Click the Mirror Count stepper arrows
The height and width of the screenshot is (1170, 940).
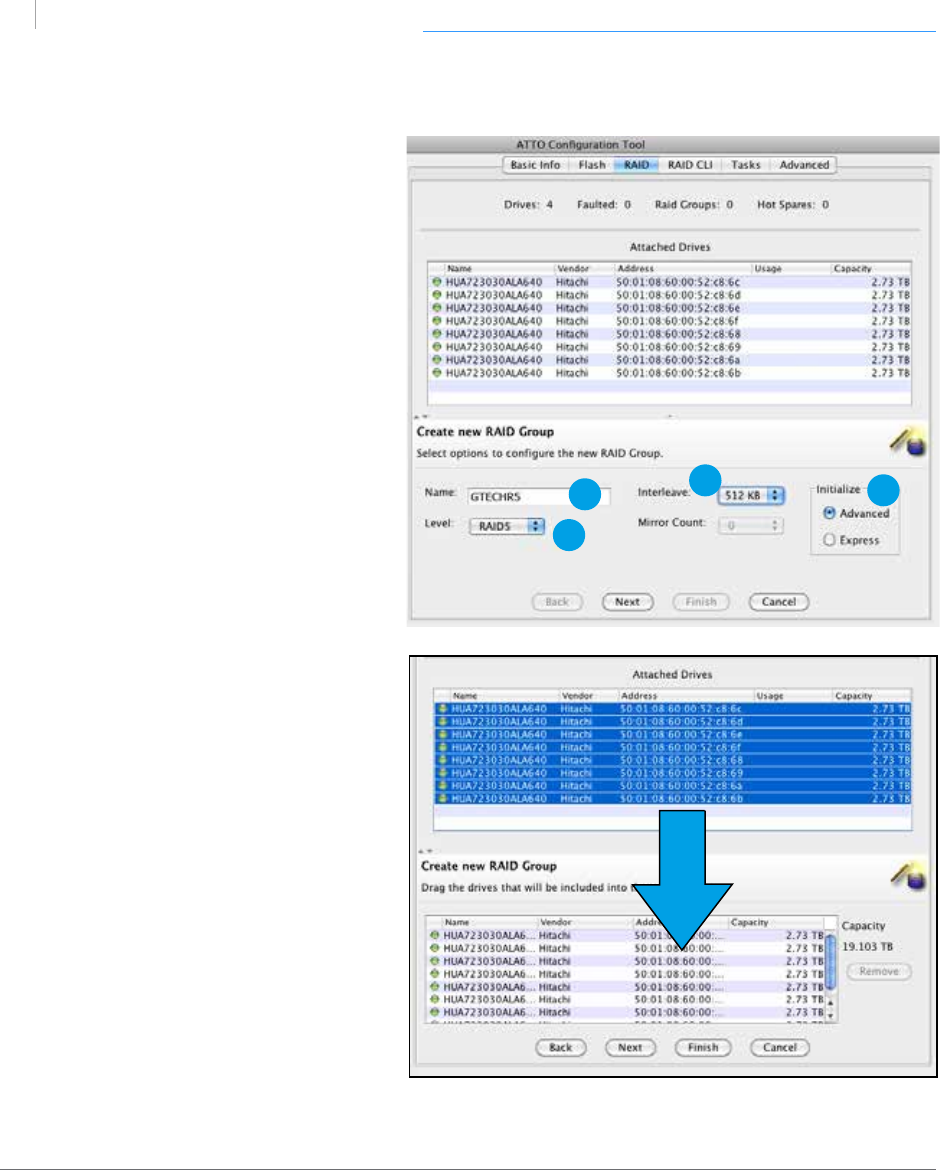click(775, 526)
